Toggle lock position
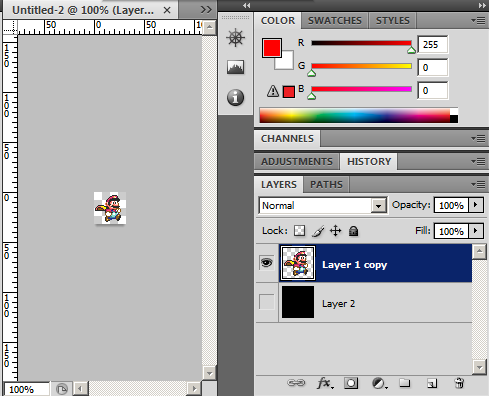The width and height of the screenshot is (489, 396). pyautogui.click(x=336, y=231)
